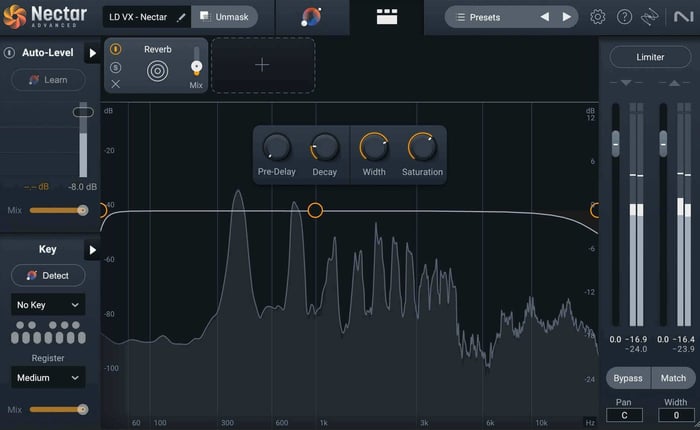
Task: Adjust the Reverb module Mix slider
Action: (x=196, y=67)
